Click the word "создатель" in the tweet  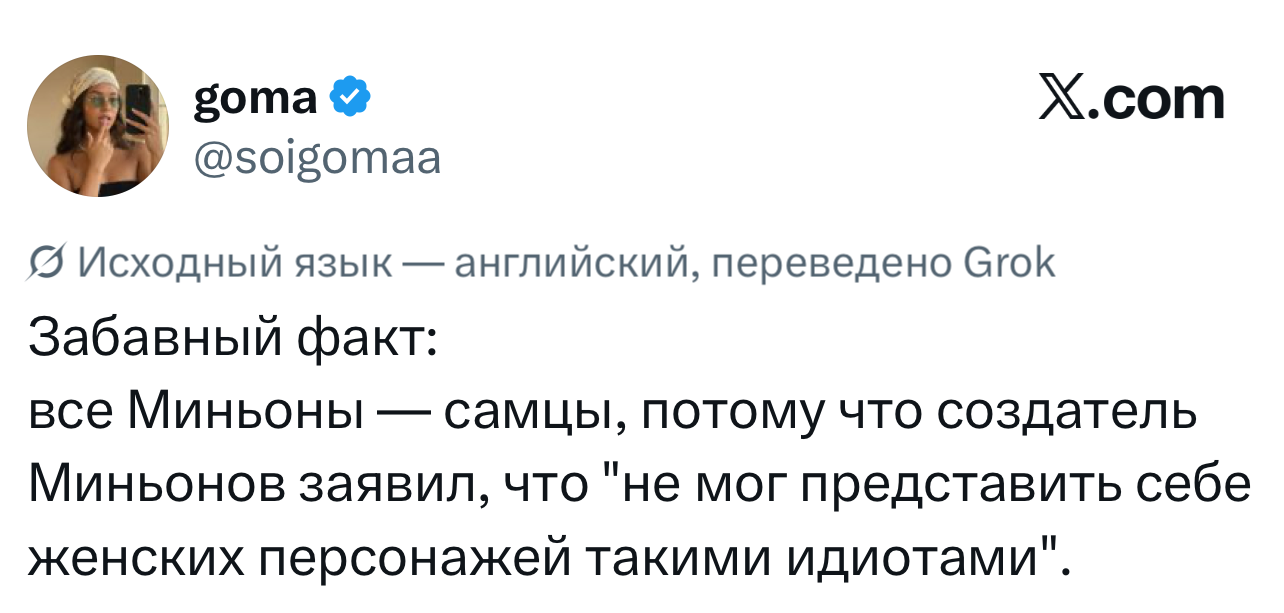pos(1088,413)
